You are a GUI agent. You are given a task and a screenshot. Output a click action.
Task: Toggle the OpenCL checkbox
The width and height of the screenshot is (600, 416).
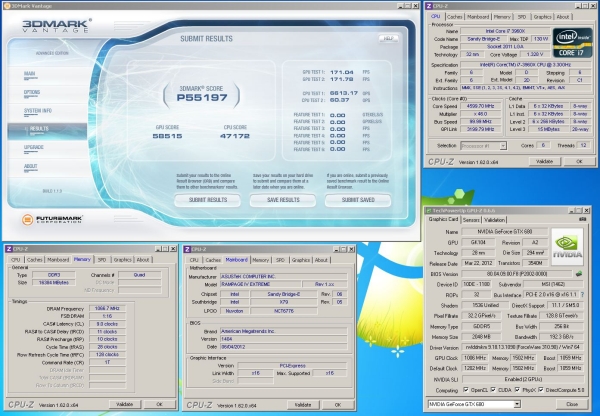coord(466,390)
